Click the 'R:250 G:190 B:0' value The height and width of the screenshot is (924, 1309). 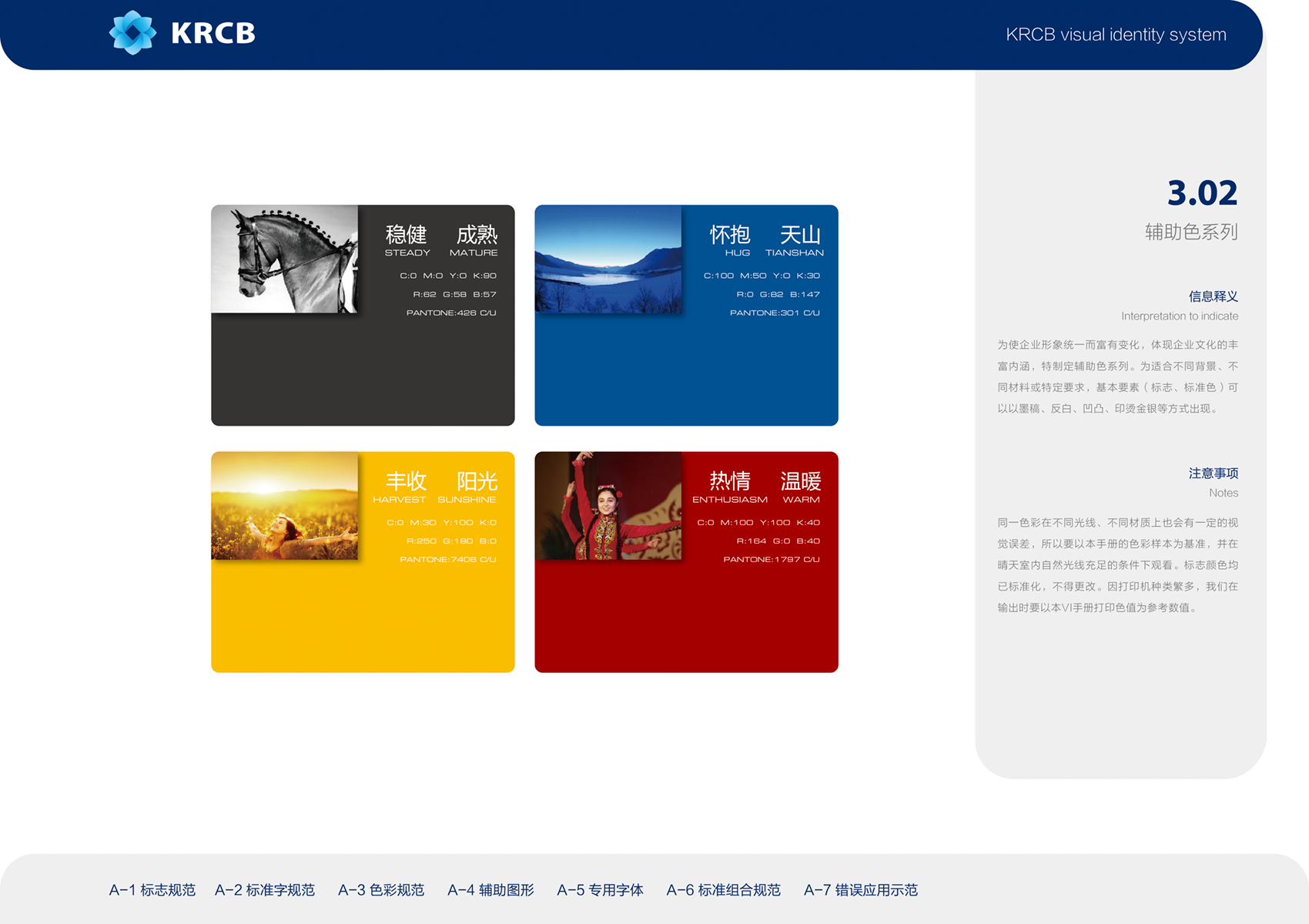pos(451,541)
